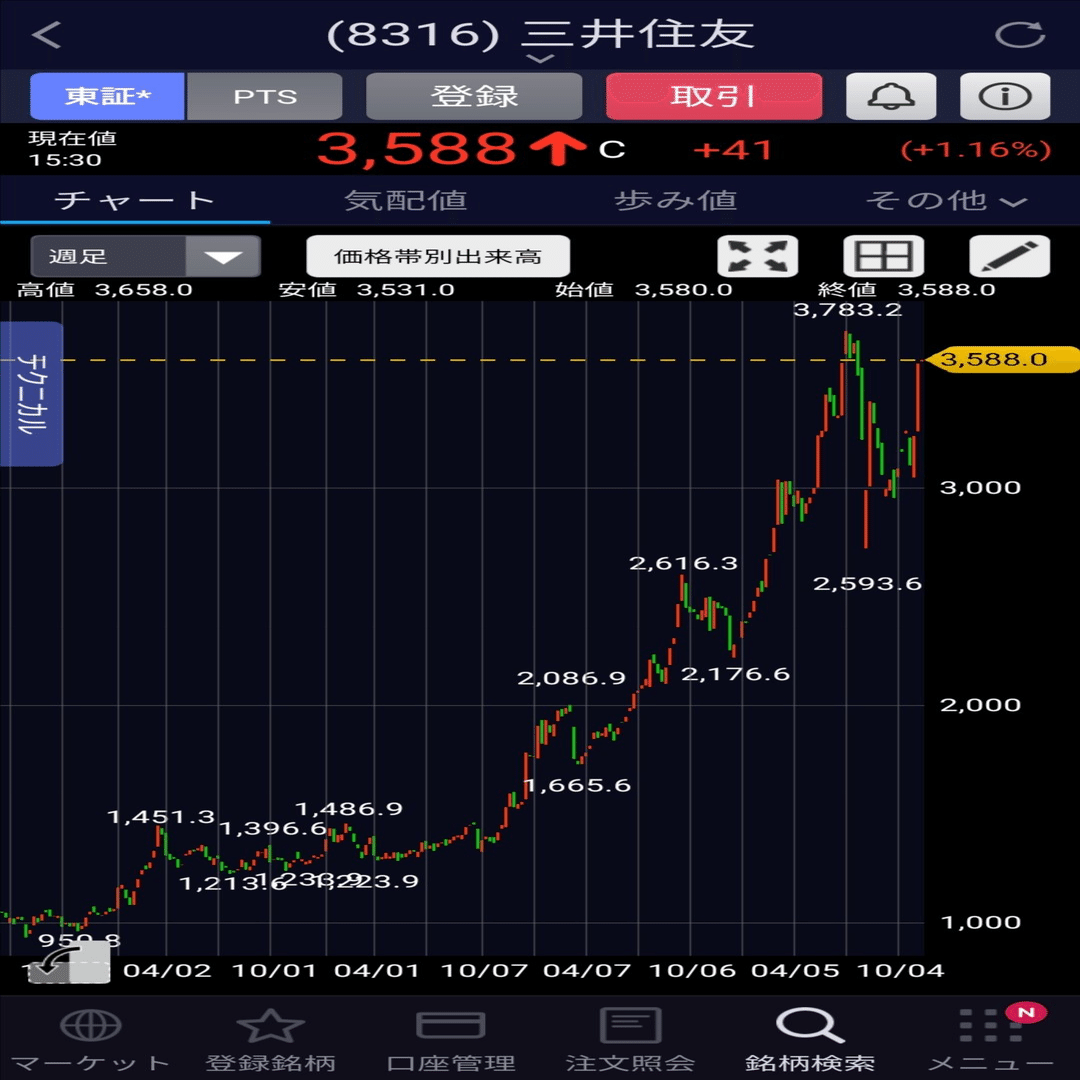This screenshot has height=1080, width=1080.
Task: Tap the 04/05 date axis label
Action: coord(796,971)
